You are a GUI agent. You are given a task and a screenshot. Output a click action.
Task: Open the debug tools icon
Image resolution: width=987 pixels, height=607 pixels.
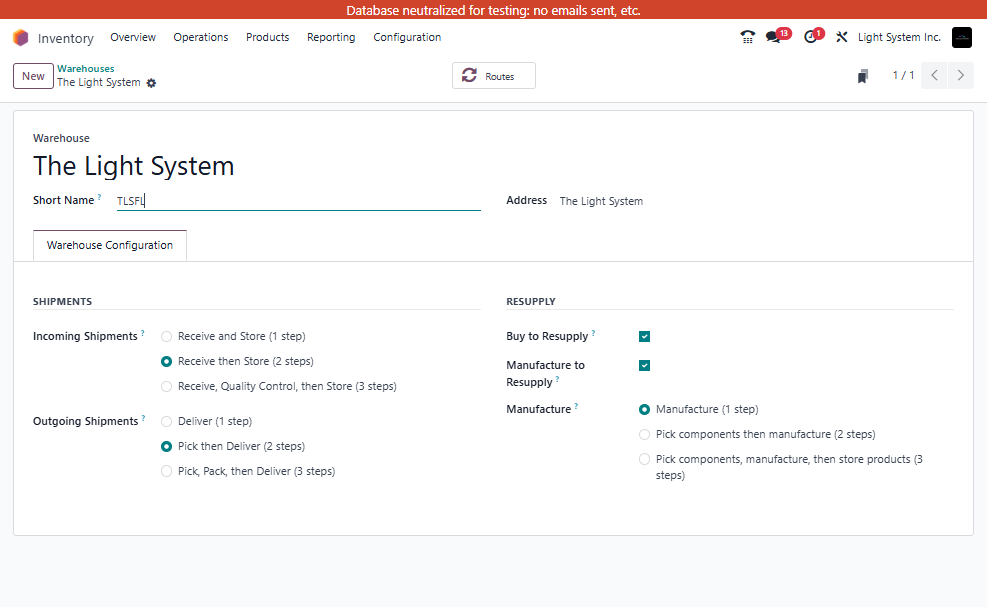842,37
